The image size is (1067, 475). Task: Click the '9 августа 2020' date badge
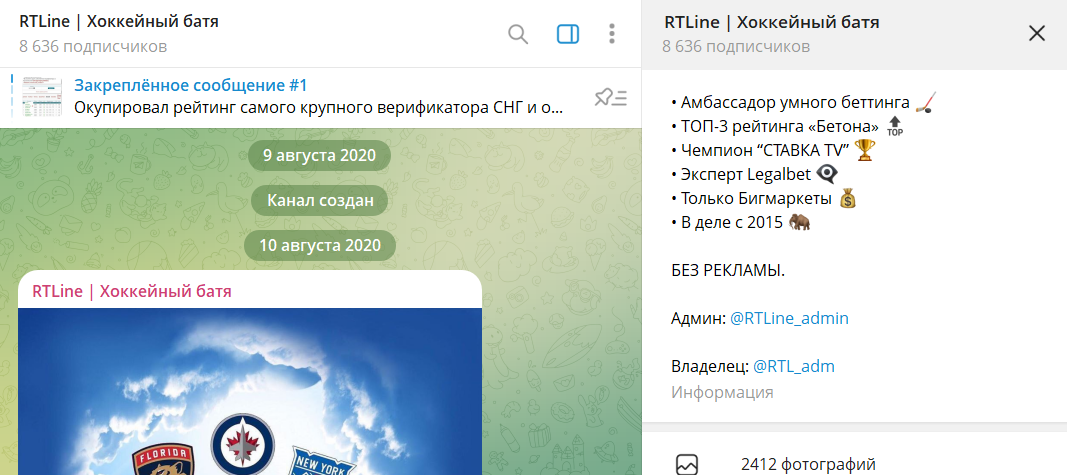pos(319,155)
